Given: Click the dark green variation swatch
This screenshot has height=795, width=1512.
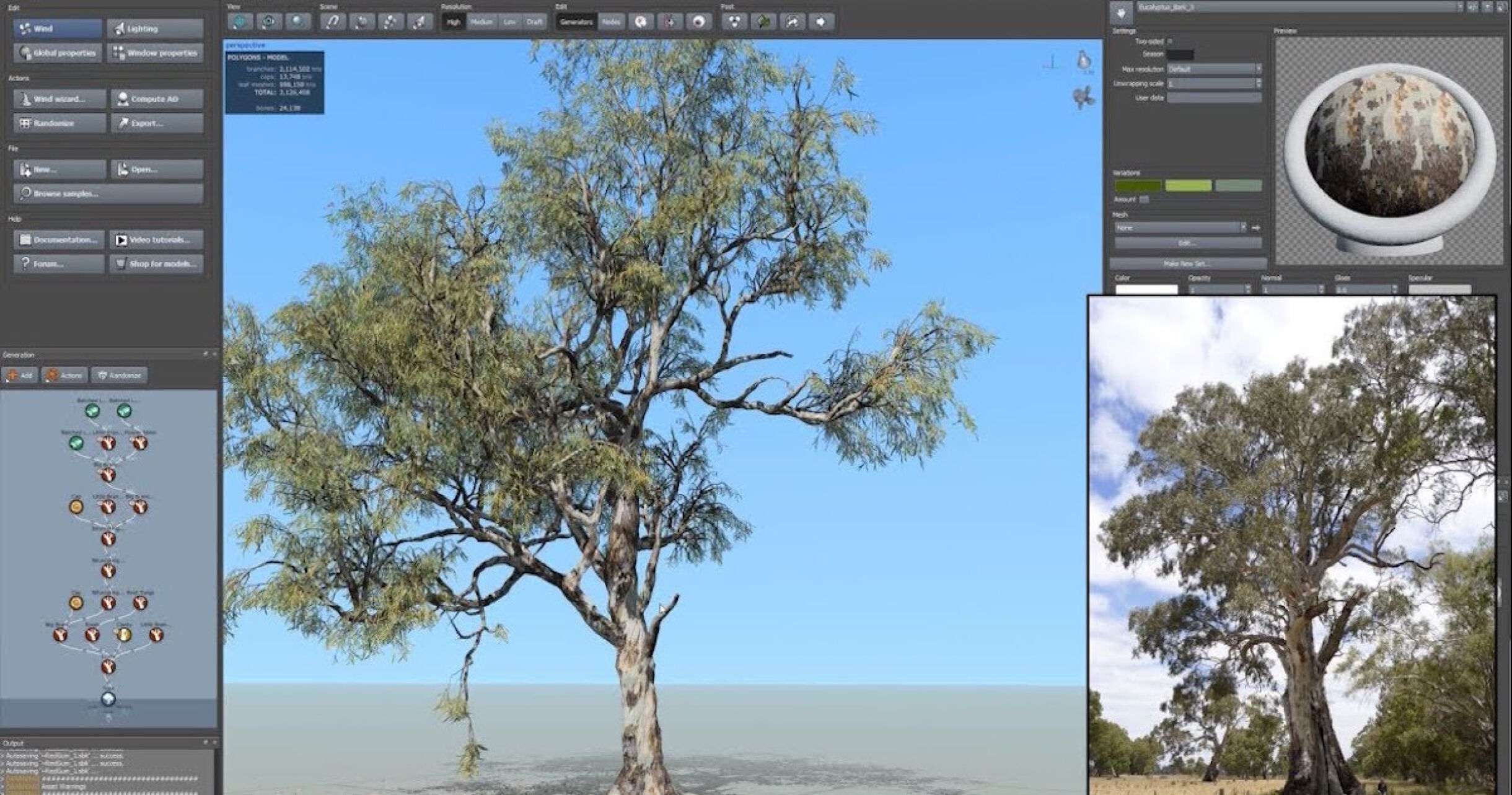Looking at the screenshot, I should coord(1138,185).
